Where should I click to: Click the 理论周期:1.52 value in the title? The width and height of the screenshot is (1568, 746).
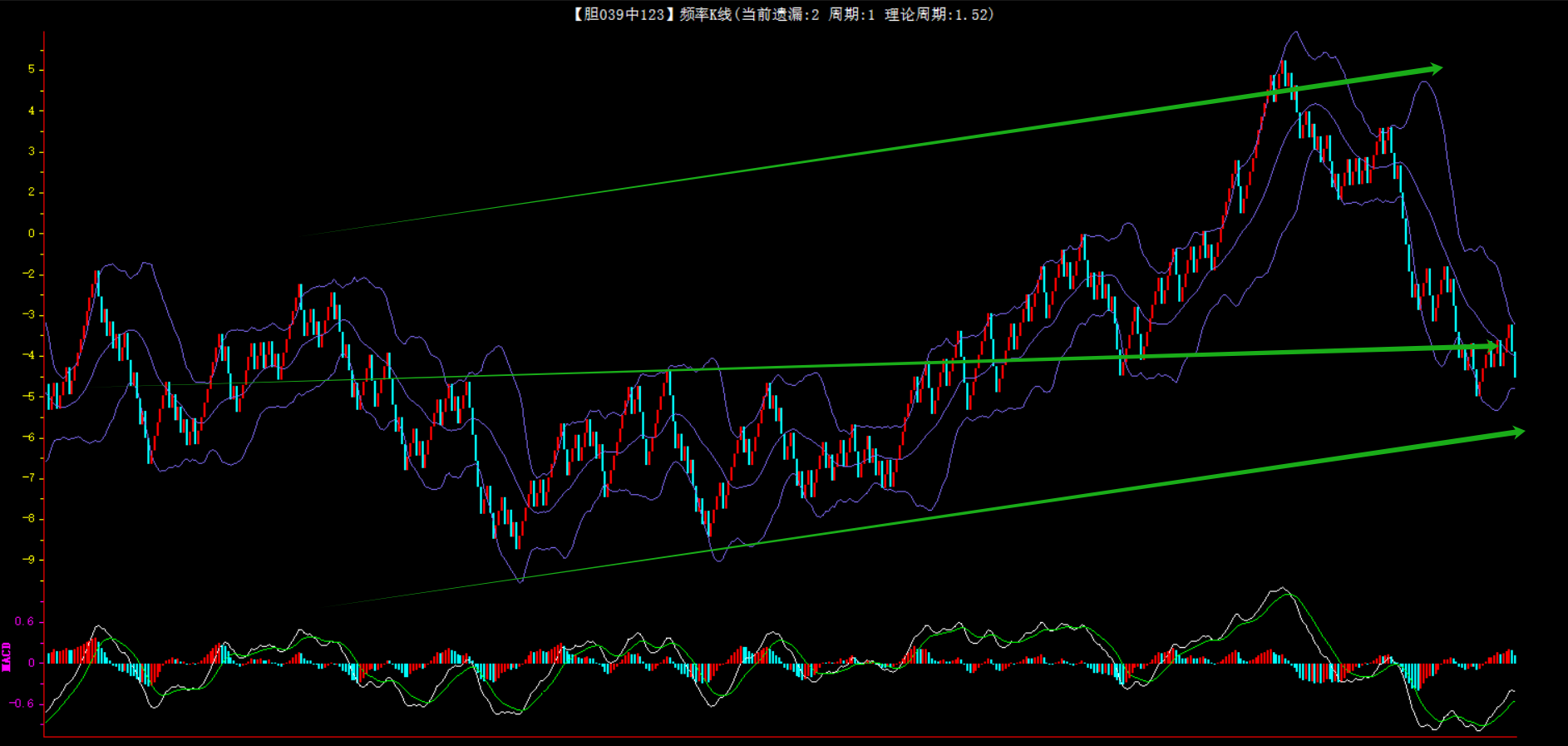pyautogui.click(x=937, y=14)
